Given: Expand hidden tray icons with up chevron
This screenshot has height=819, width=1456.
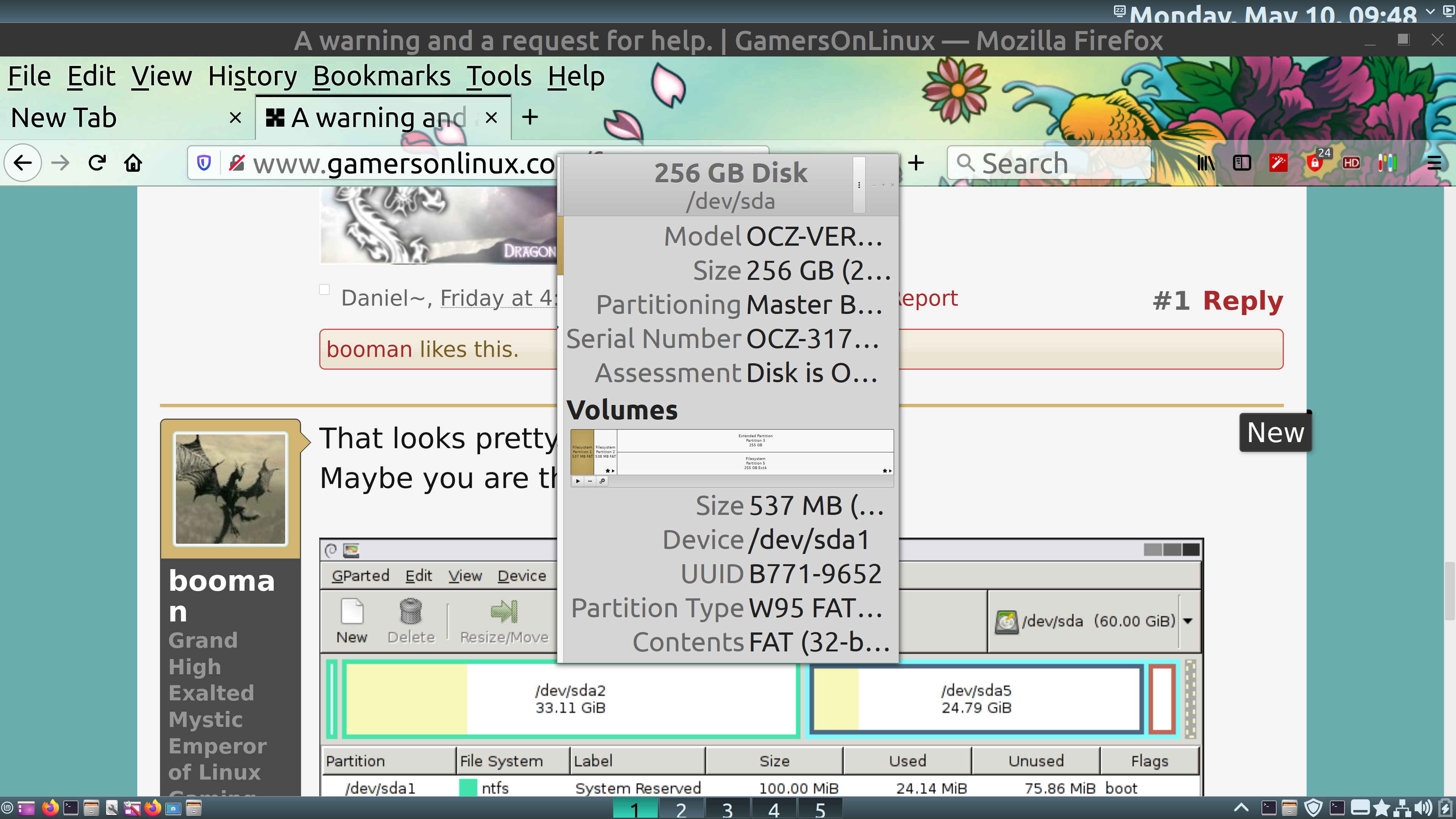Looking at the screenshot, I should (x=1241, y=808).
